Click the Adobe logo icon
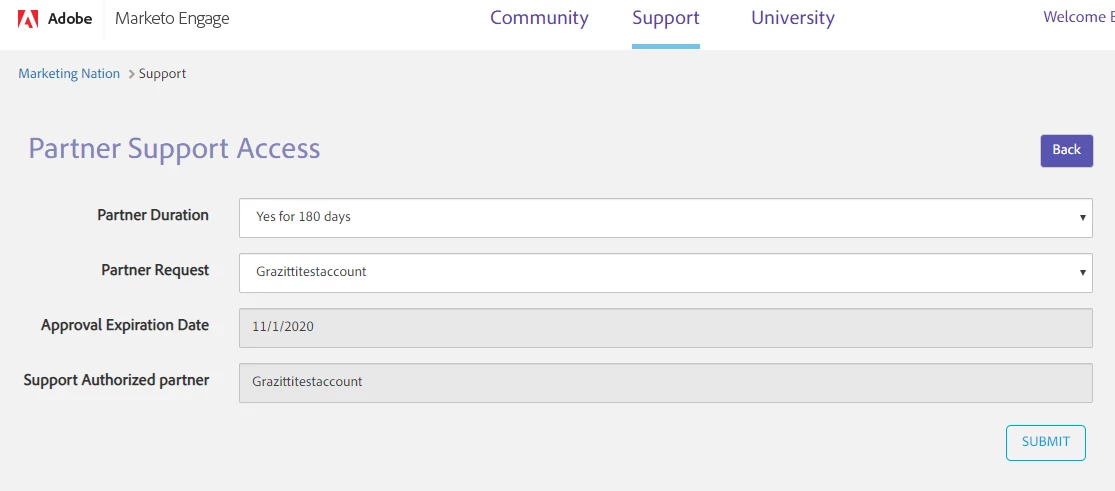 coord(28,19)
